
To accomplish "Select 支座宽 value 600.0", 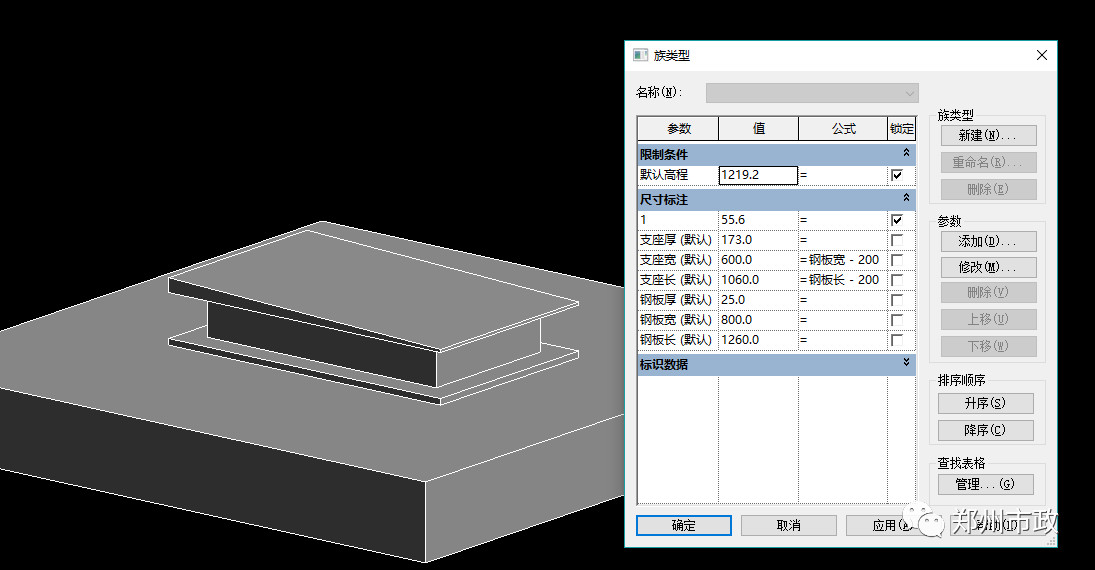I will (x=758, y=260).
